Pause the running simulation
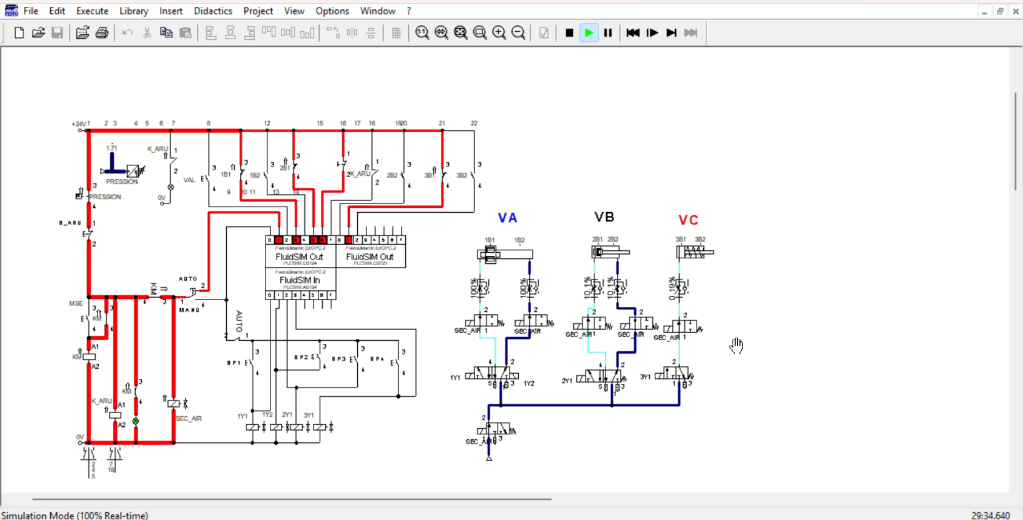The image size is (1023, 520). coord(607,33)
